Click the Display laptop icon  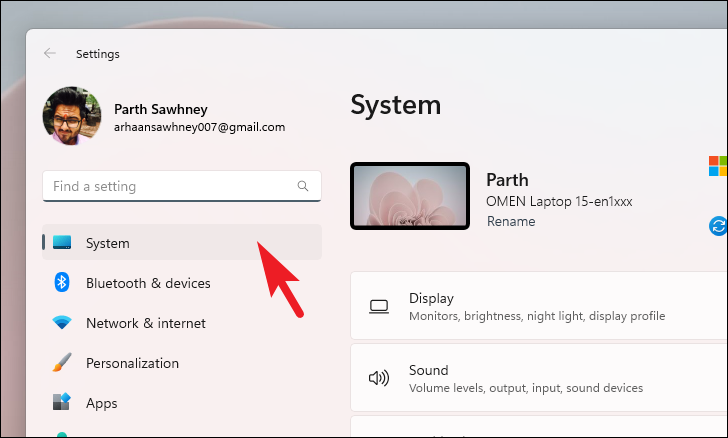click(x=379, y=307)
